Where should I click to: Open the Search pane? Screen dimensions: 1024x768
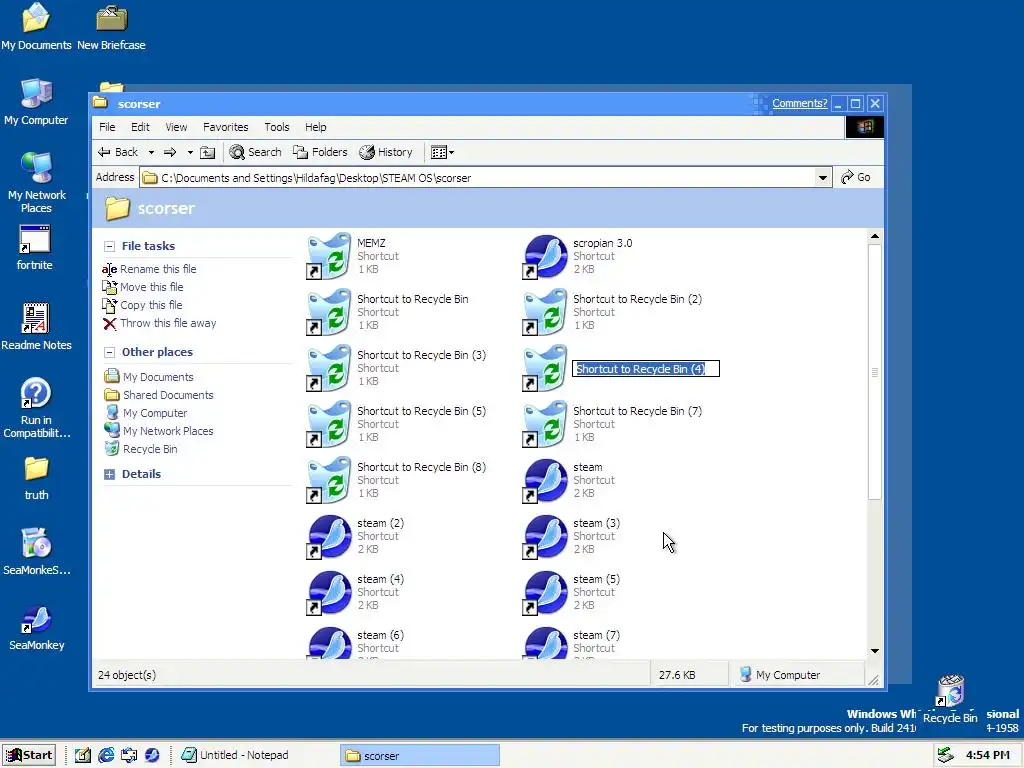255,152
